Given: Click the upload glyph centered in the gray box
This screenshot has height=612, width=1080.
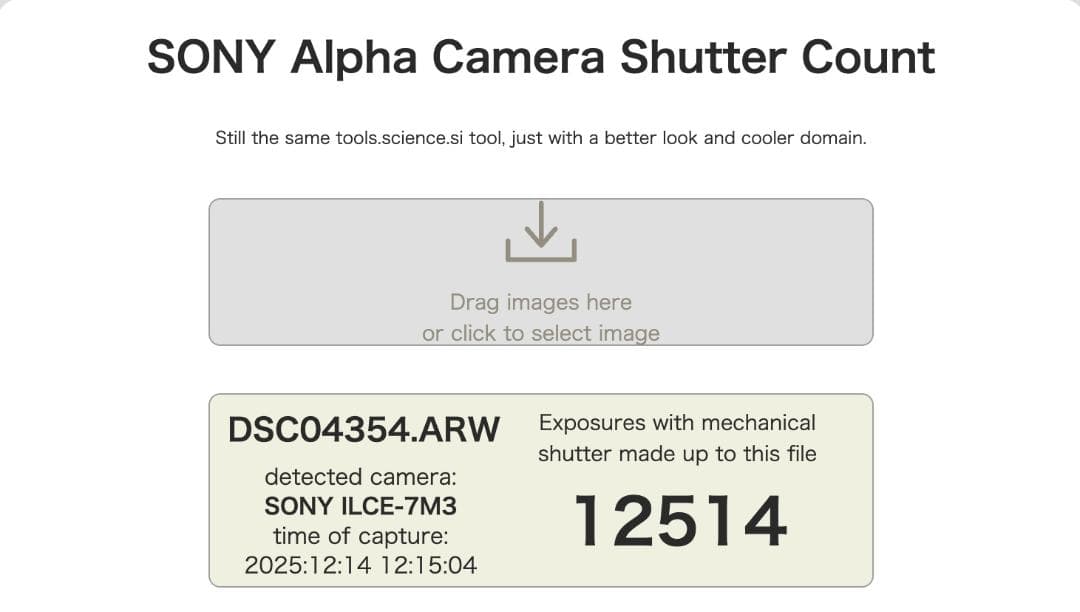Looking at the screenshot, I should pyautogui.click(x=540, y=232).
